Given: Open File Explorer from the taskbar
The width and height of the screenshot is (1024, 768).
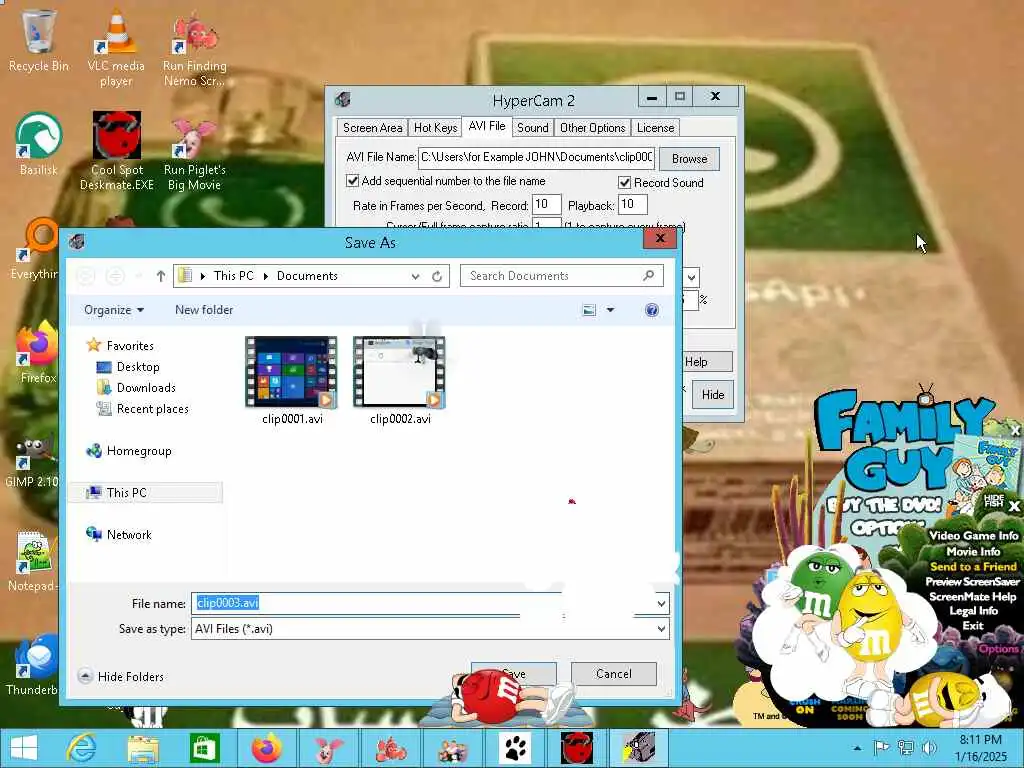Looking at the screenshot, I should tap(143, 748).
